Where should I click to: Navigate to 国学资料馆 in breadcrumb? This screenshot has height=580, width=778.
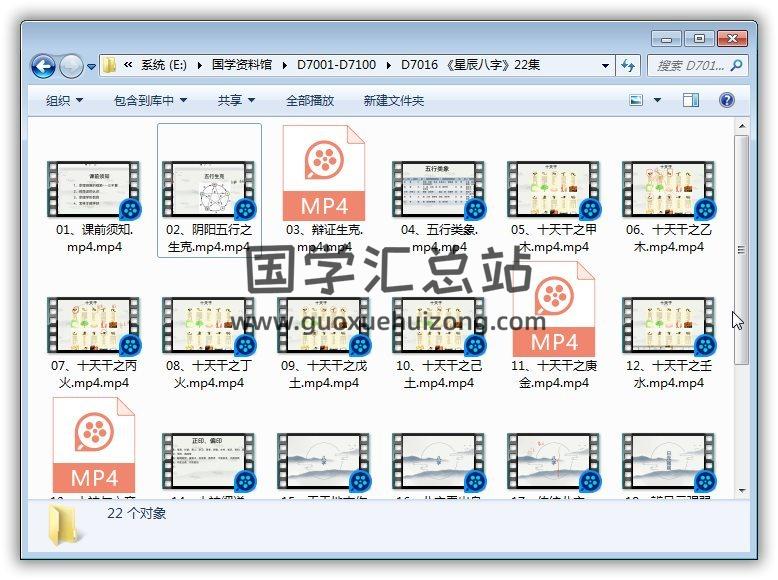pyautogui.click(x=240, y=65)
